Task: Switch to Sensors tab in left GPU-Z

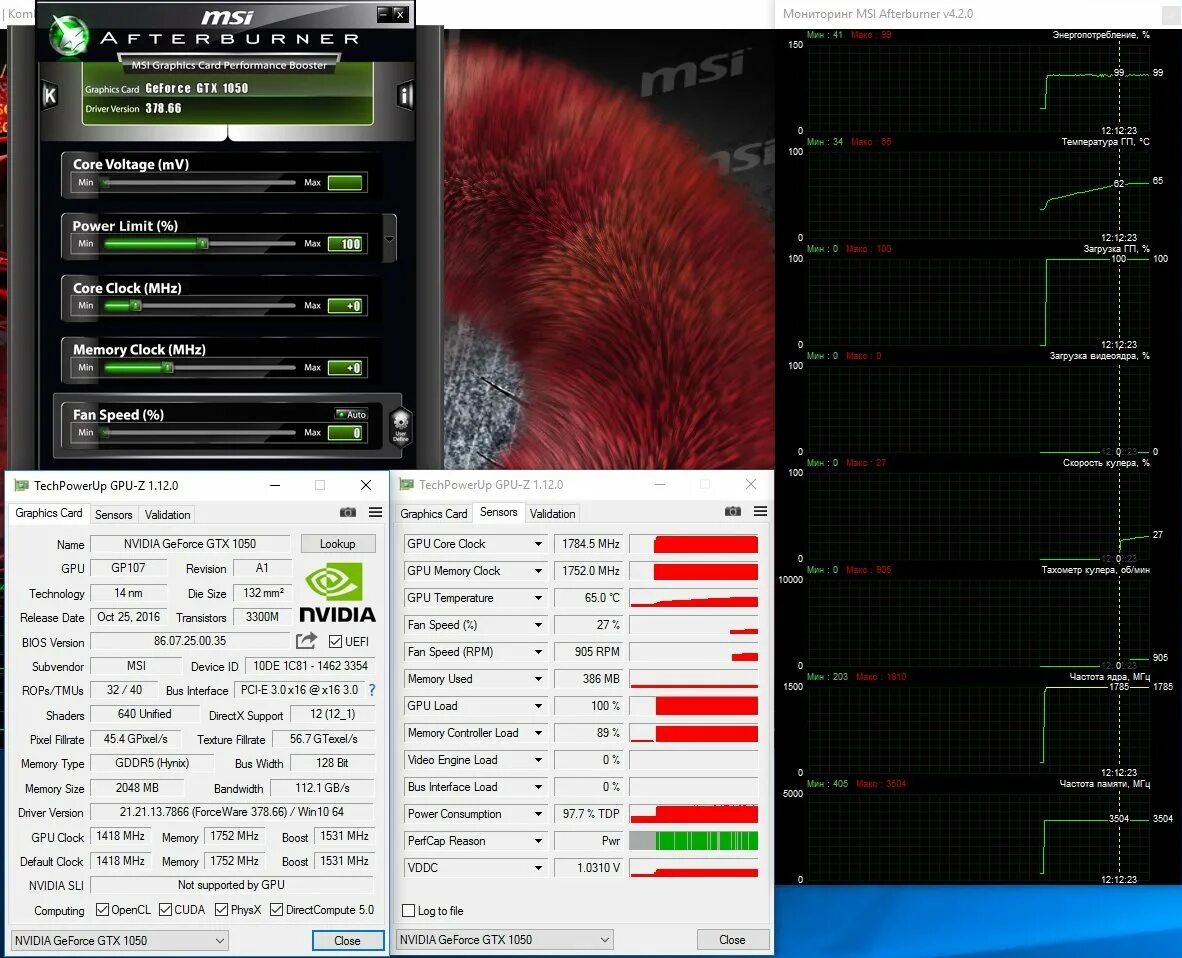Action: 114,515
